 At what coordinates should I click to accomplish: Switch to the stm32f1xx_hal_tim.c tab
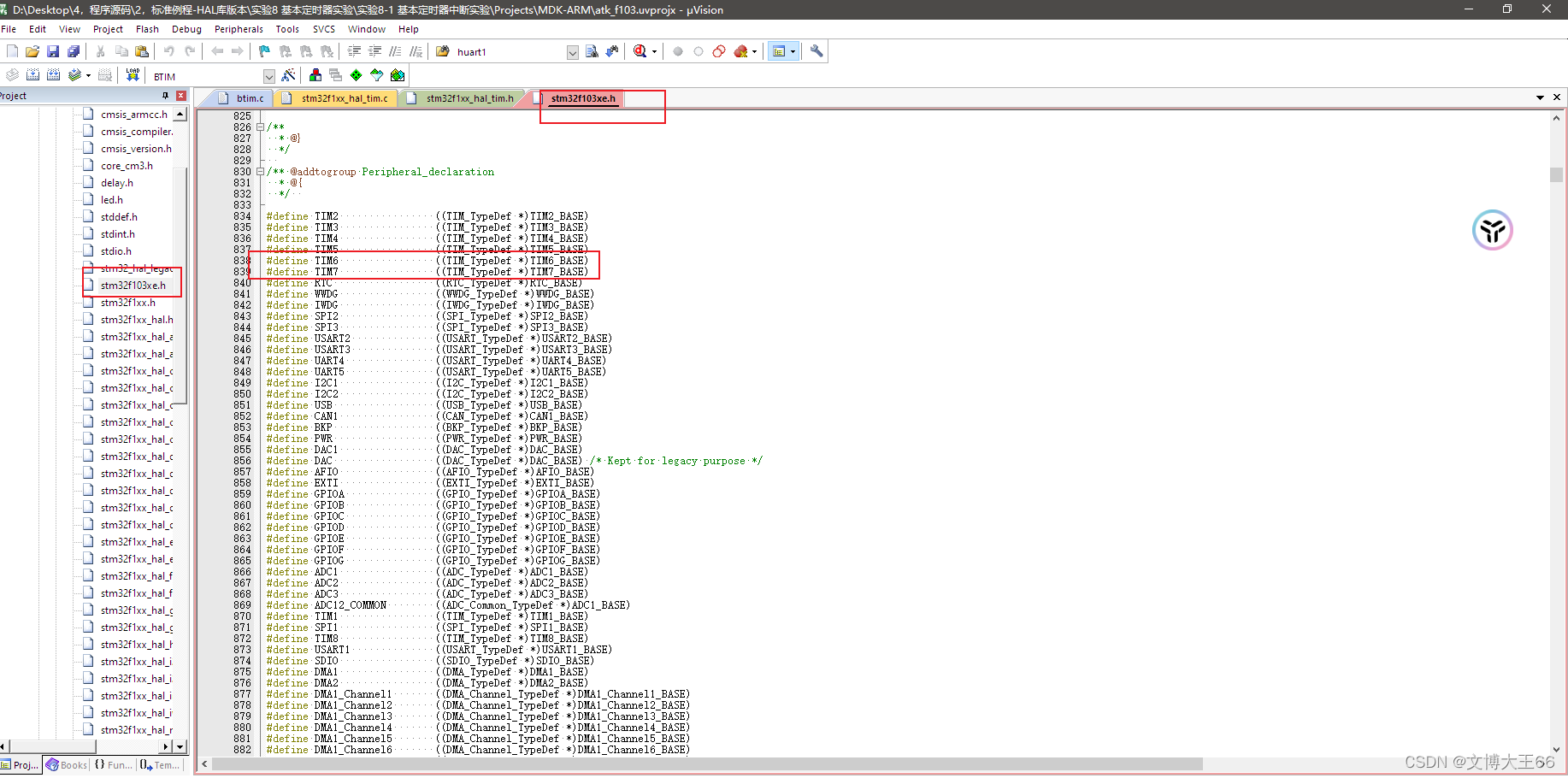coord(336,98)
